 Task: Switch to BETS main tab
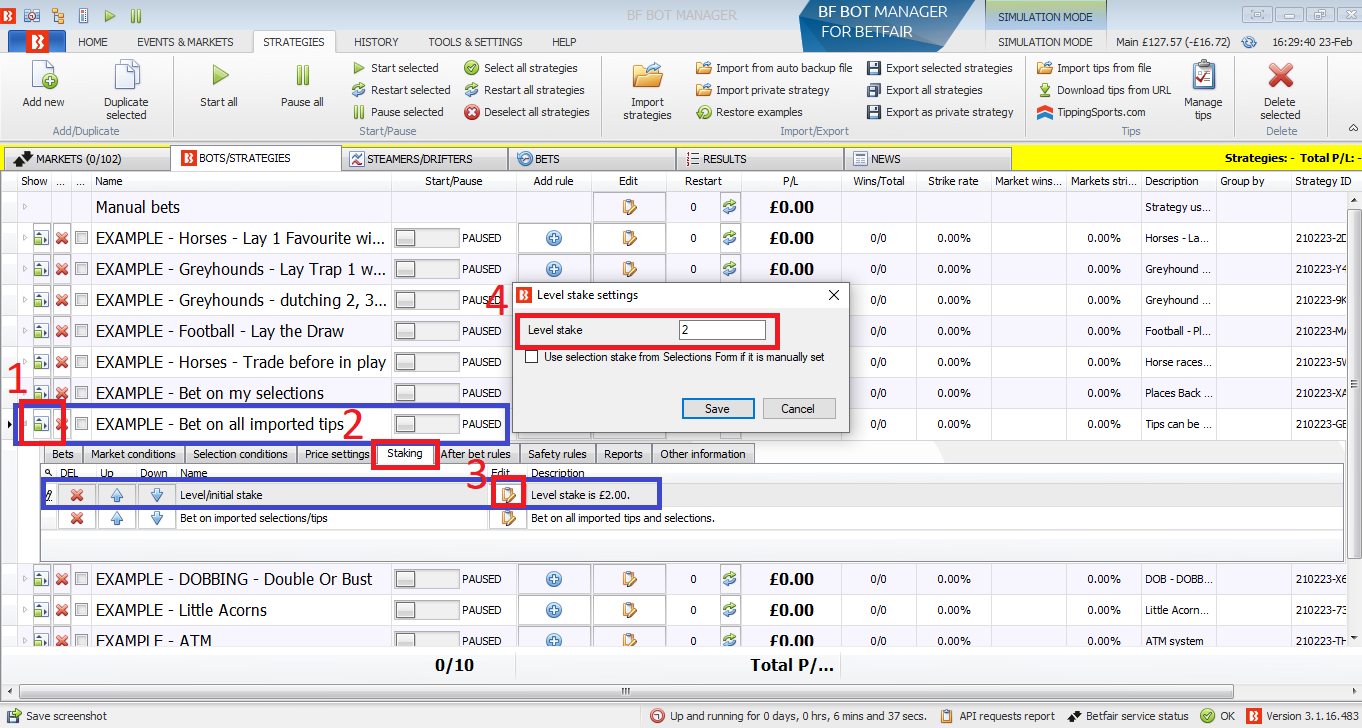tap(591, 158)
